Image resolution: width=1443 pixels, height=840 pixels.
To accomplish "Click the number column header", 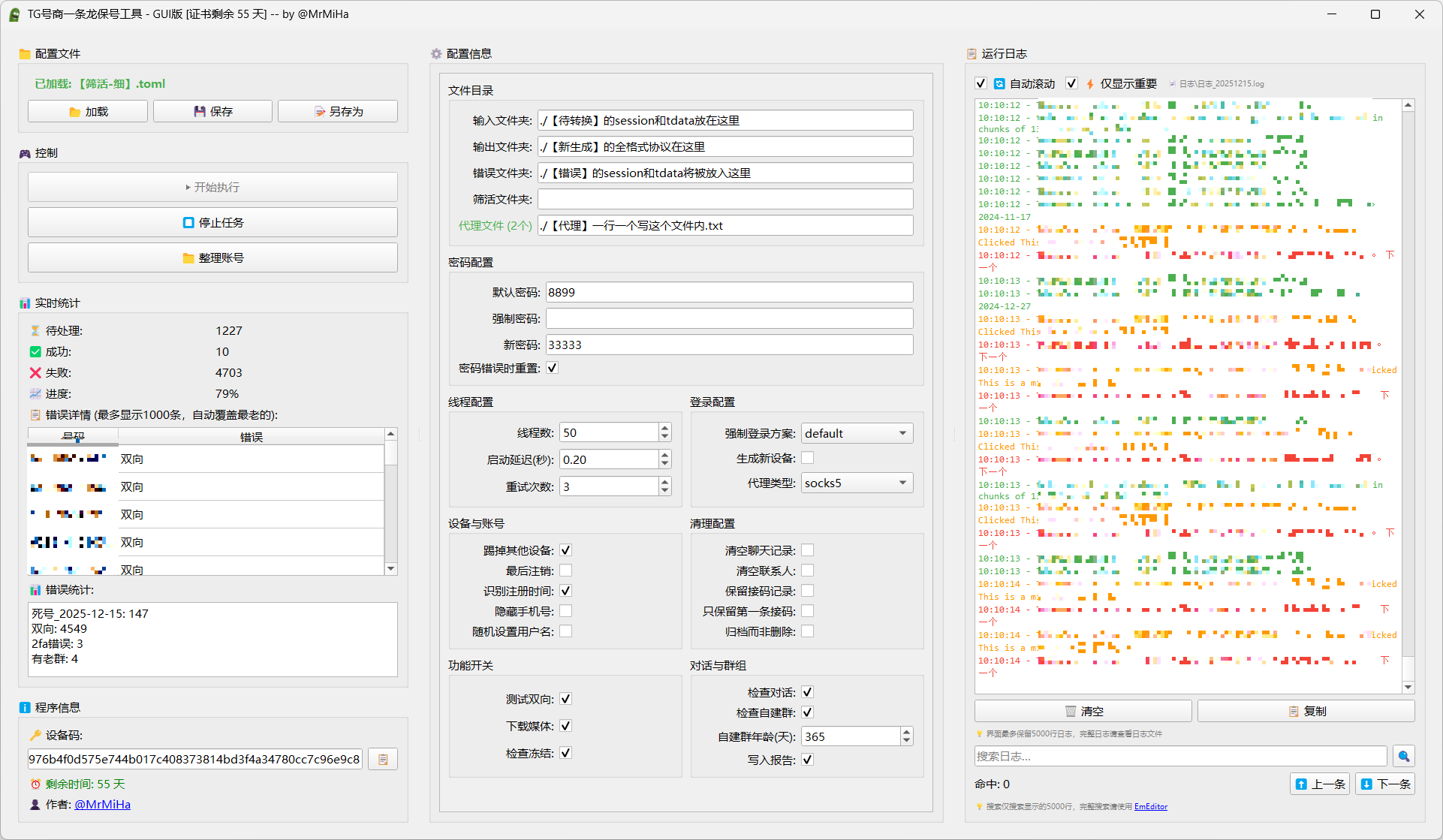I will [73, 437].
